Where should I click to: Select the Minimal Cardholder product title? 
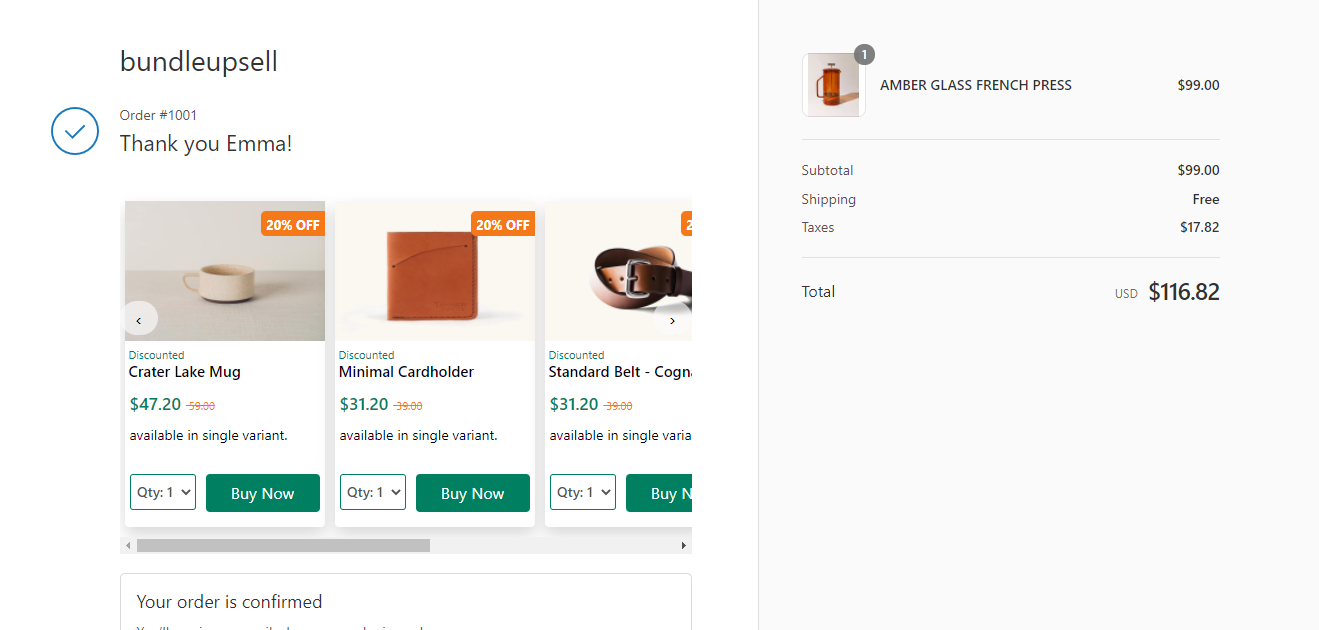point(406,372)
